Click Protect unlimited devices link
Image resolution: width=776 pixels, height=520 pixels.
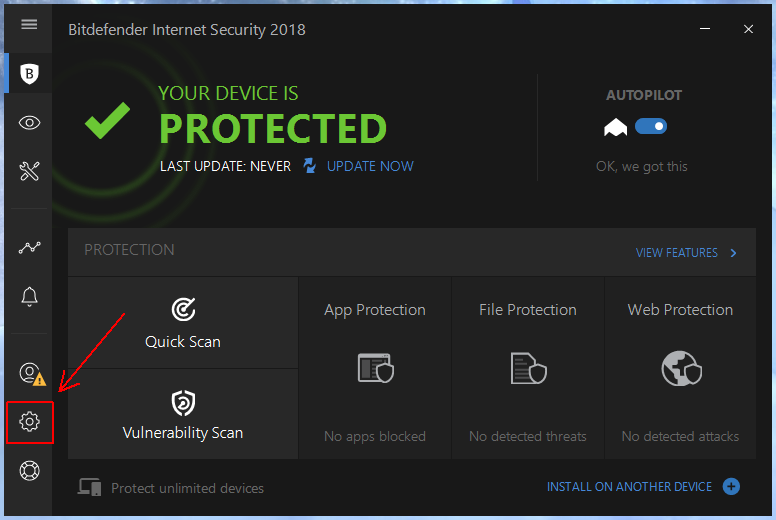point(187,488)
